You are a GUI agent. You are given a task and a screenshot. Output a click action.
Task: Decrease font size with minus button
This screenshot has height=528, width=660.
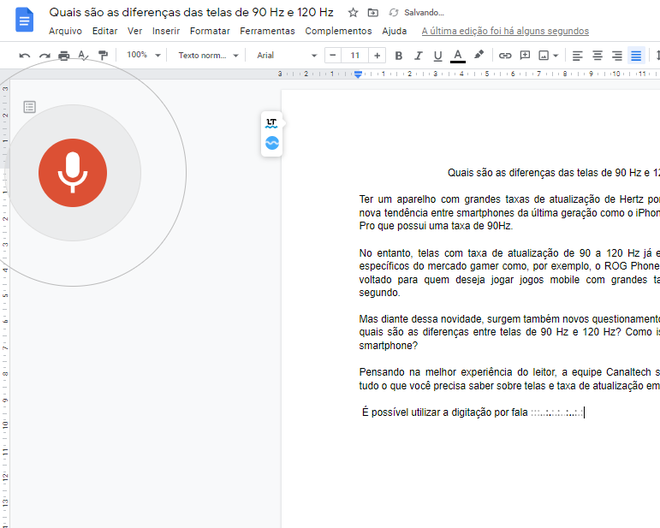pos(333,56)
